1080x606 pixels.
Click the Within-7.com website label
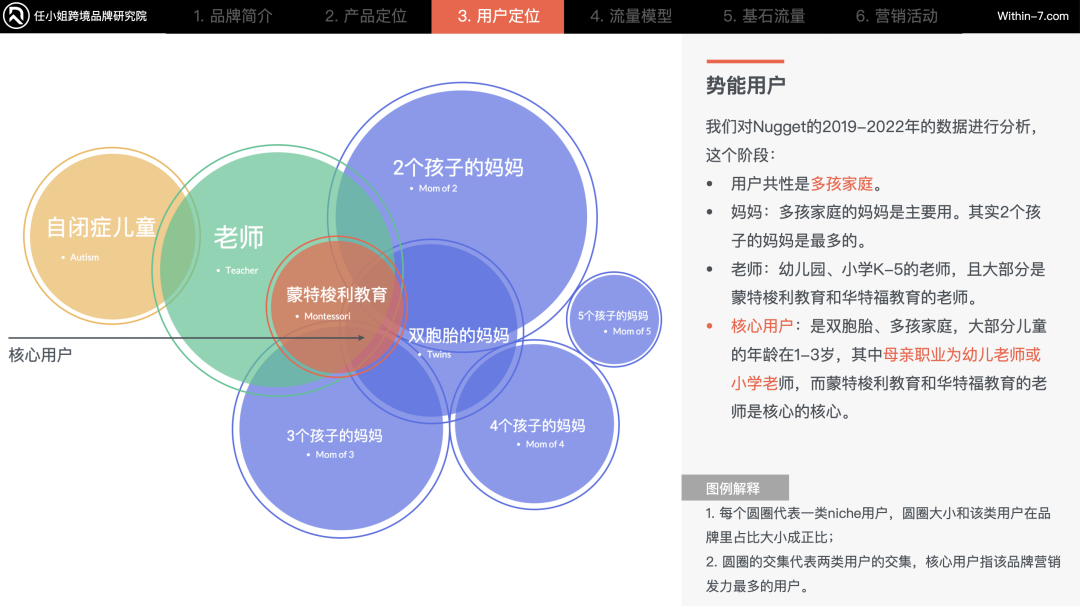(x=1030, y=14)
